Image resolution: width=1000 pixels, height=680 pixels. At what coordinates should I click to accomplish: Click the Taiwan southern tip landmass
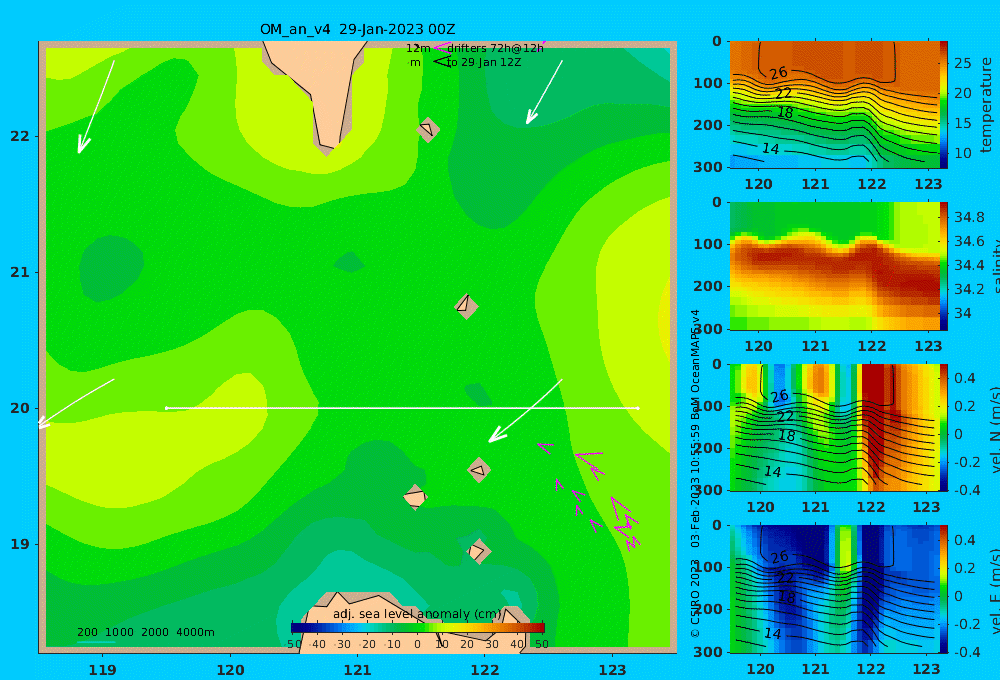[319, 89]
